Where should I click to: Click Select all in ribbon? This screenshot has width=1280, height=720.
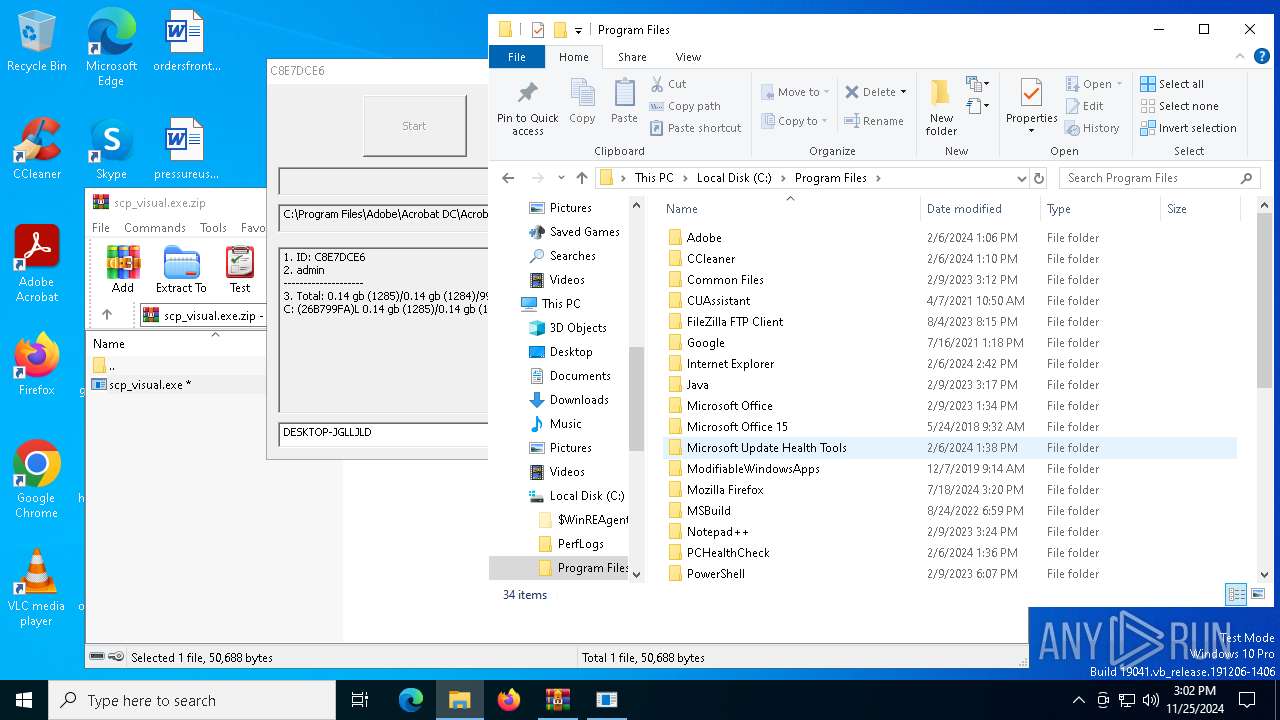[x=1172, y=84]
